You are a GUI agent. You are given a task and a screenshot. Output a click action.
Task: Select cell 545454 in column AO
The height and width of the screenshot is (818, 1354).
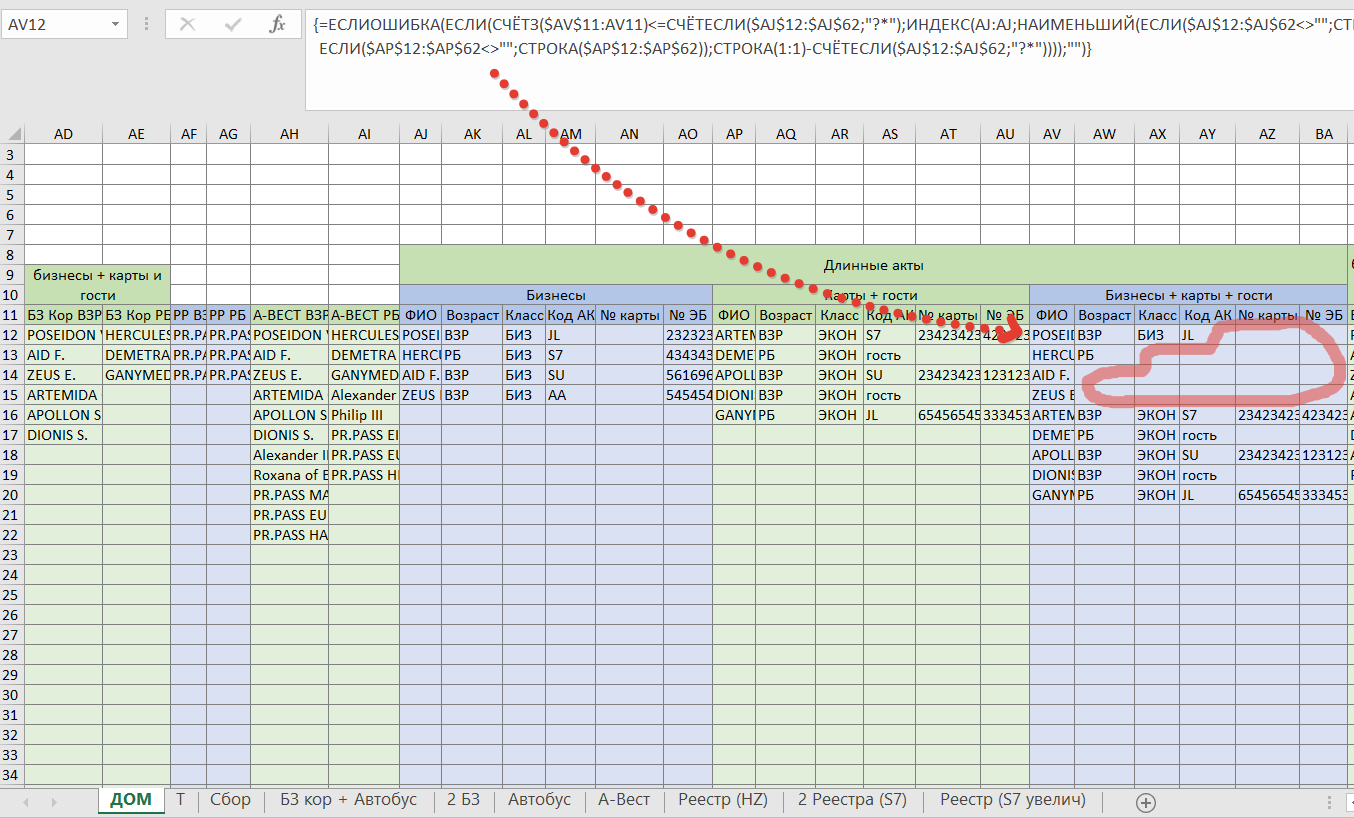tap(688, 395)
